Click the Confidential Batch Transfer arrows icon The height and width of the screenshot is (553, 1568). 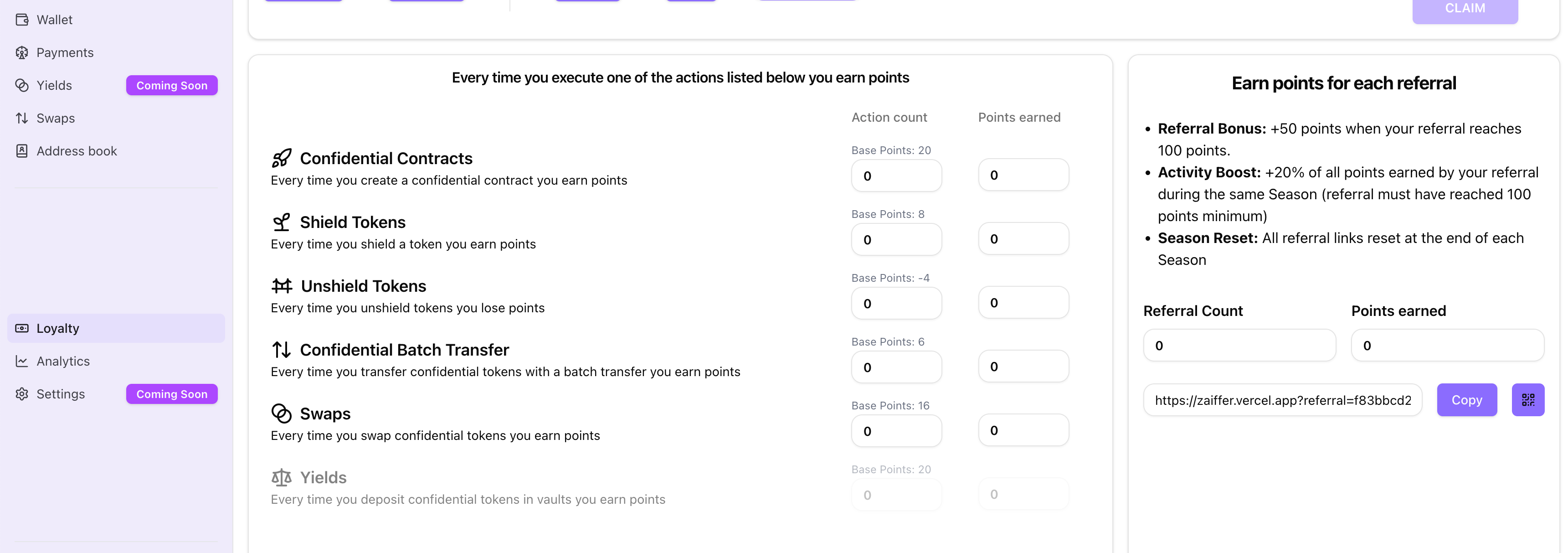(x=281, y=350)
